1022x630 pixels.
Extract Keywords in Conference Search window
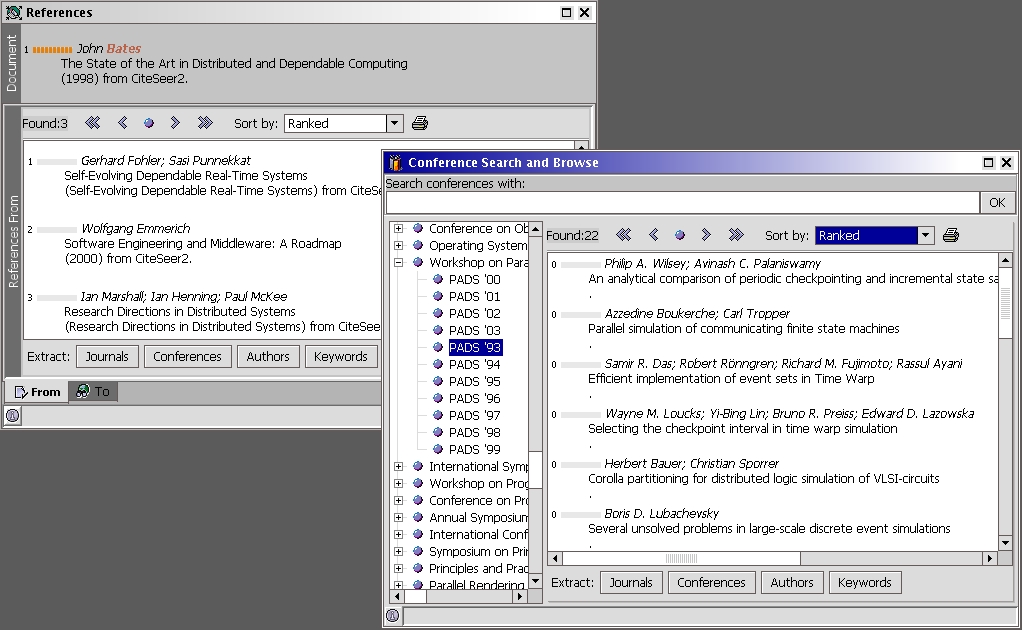pos(865,582)
